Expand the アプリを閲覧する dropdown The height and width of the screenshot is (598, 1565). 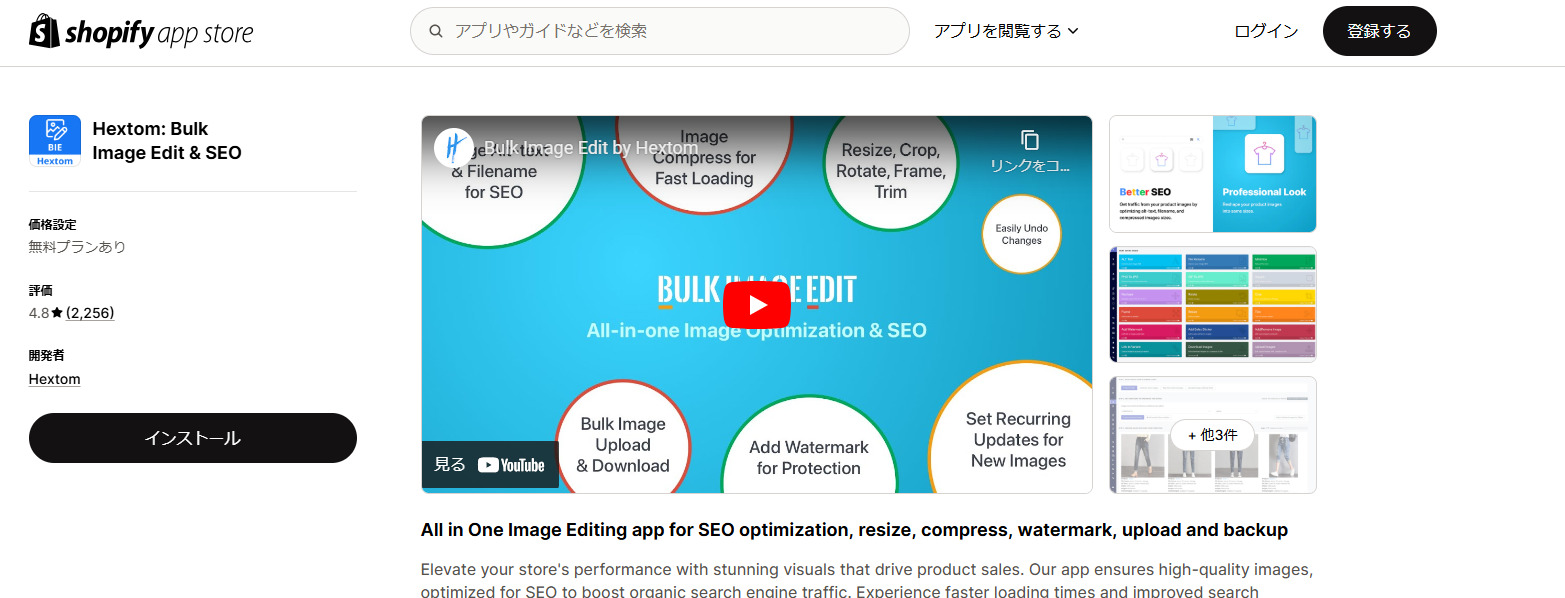1006,31
